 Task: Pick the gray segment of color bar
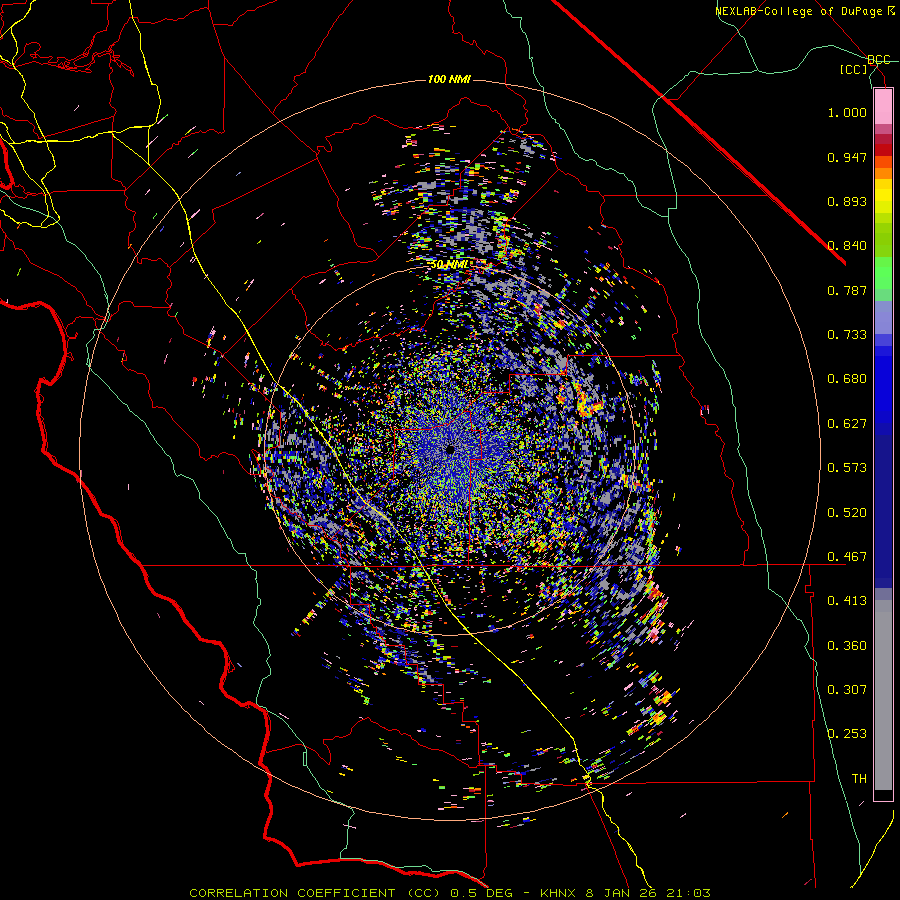coord(883,695)
